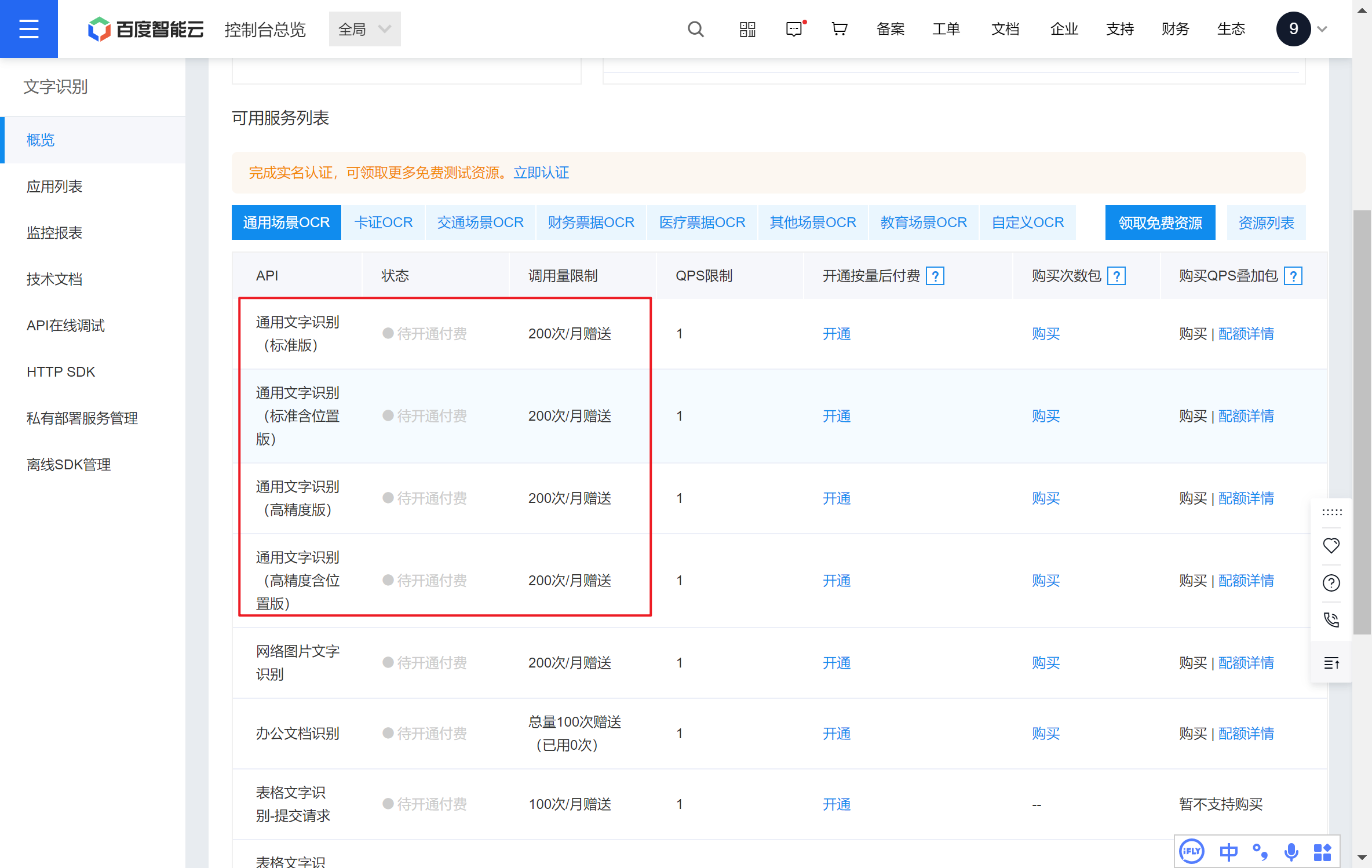Click the page vertical scrollbar thumb

[x=1362, y=423]
